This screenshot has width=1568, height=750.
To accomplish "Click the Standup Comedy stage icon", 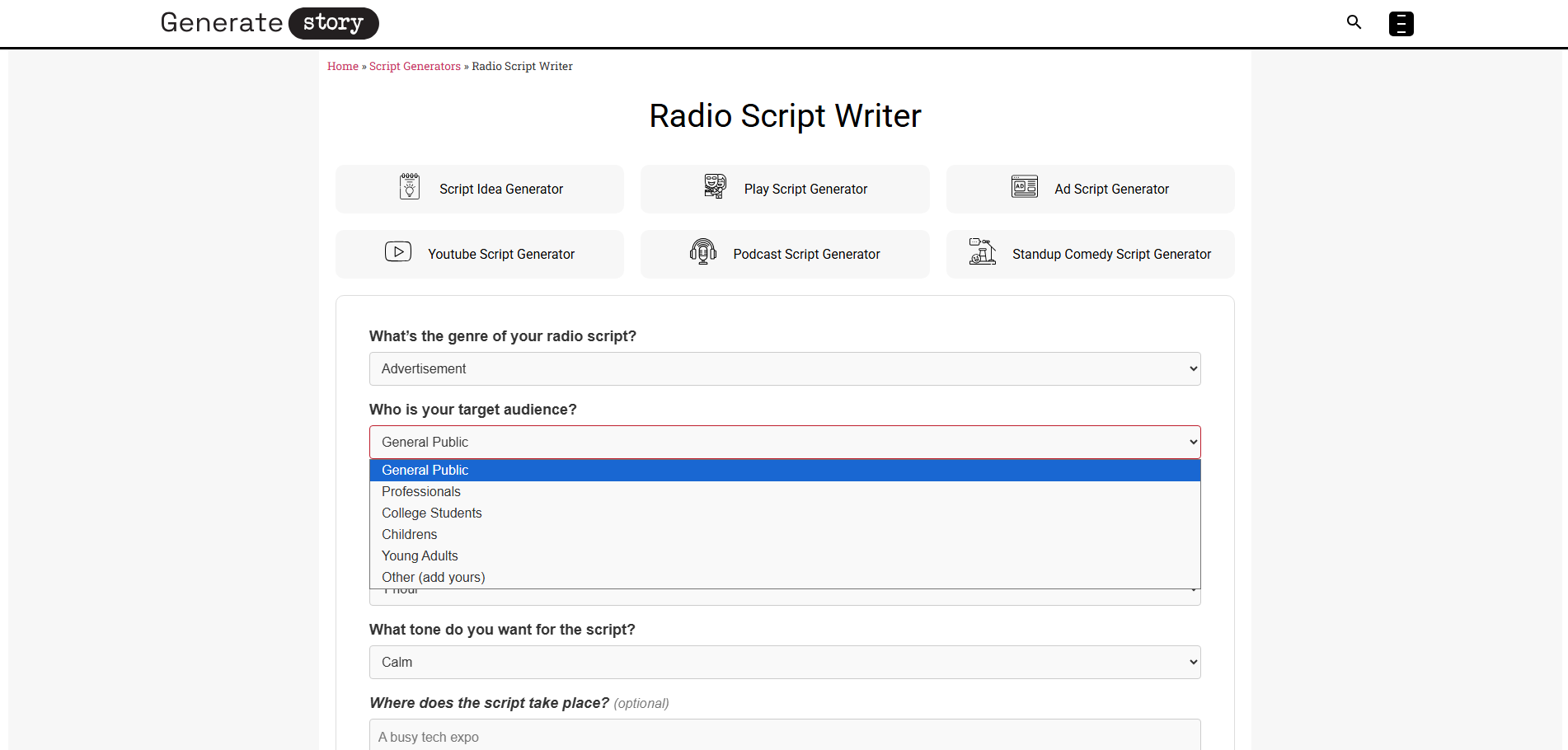I will pyautogui.click(x=983, y=251).
